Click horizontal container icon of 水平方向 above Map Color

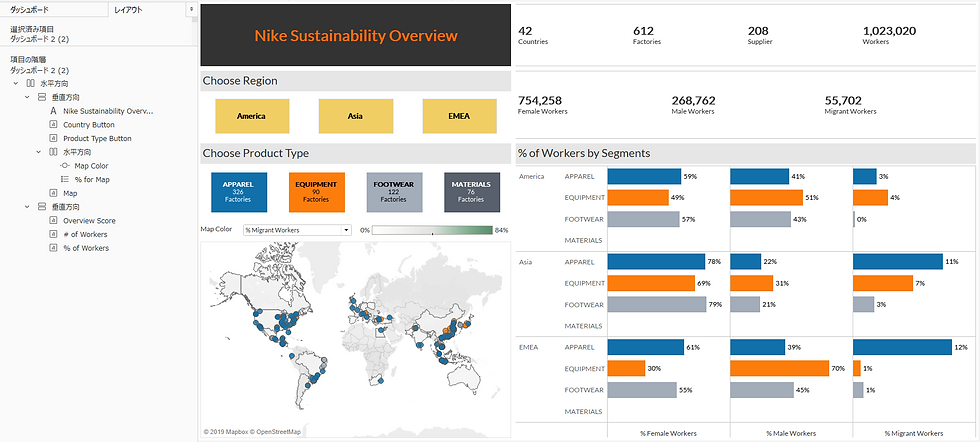[x=53, y=153]
